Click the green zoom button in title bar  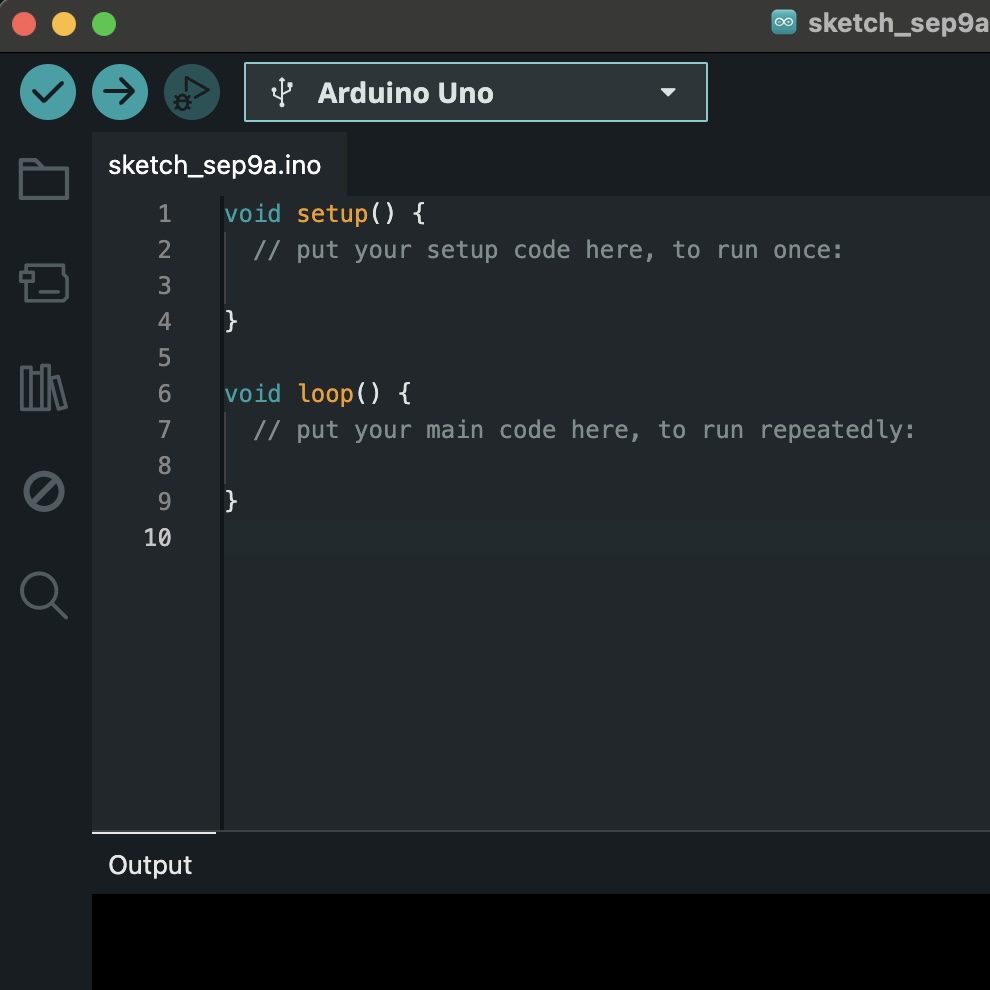coord(102,22)
